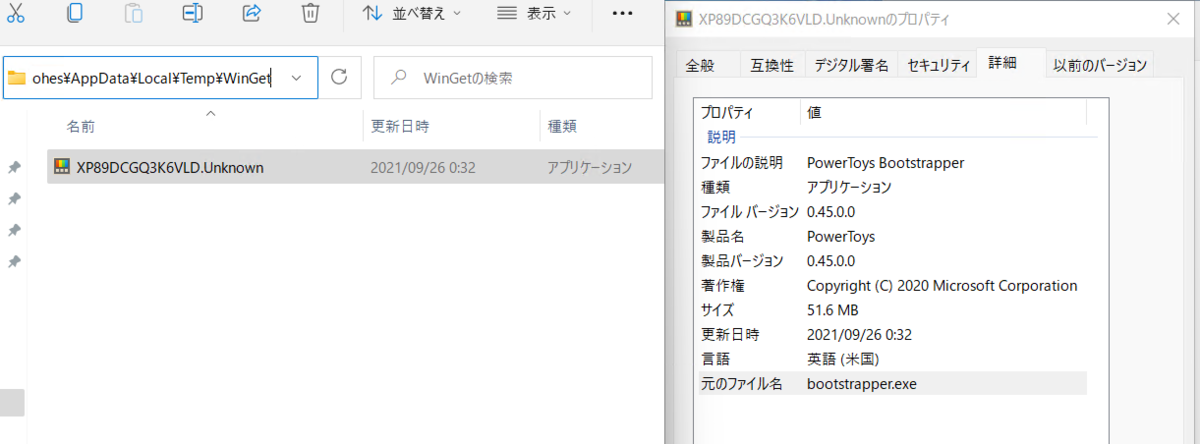Click the PowerToys icon of the listed file
Image resolution: width=1200 pixels, height=444 pixels.
(62, 167)
